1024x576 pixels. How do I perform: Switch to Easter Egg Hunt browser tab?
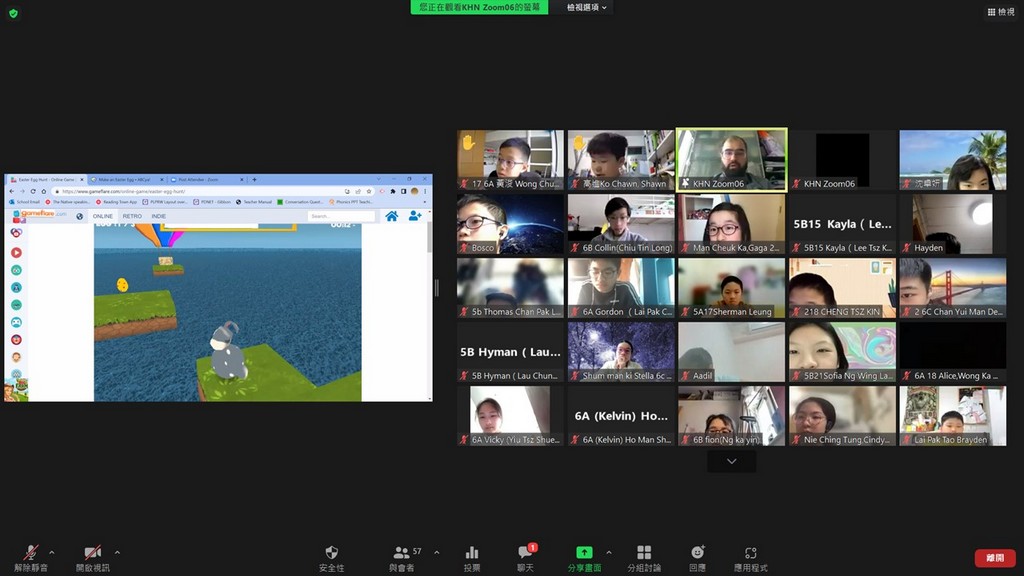(x=46, y=179)
